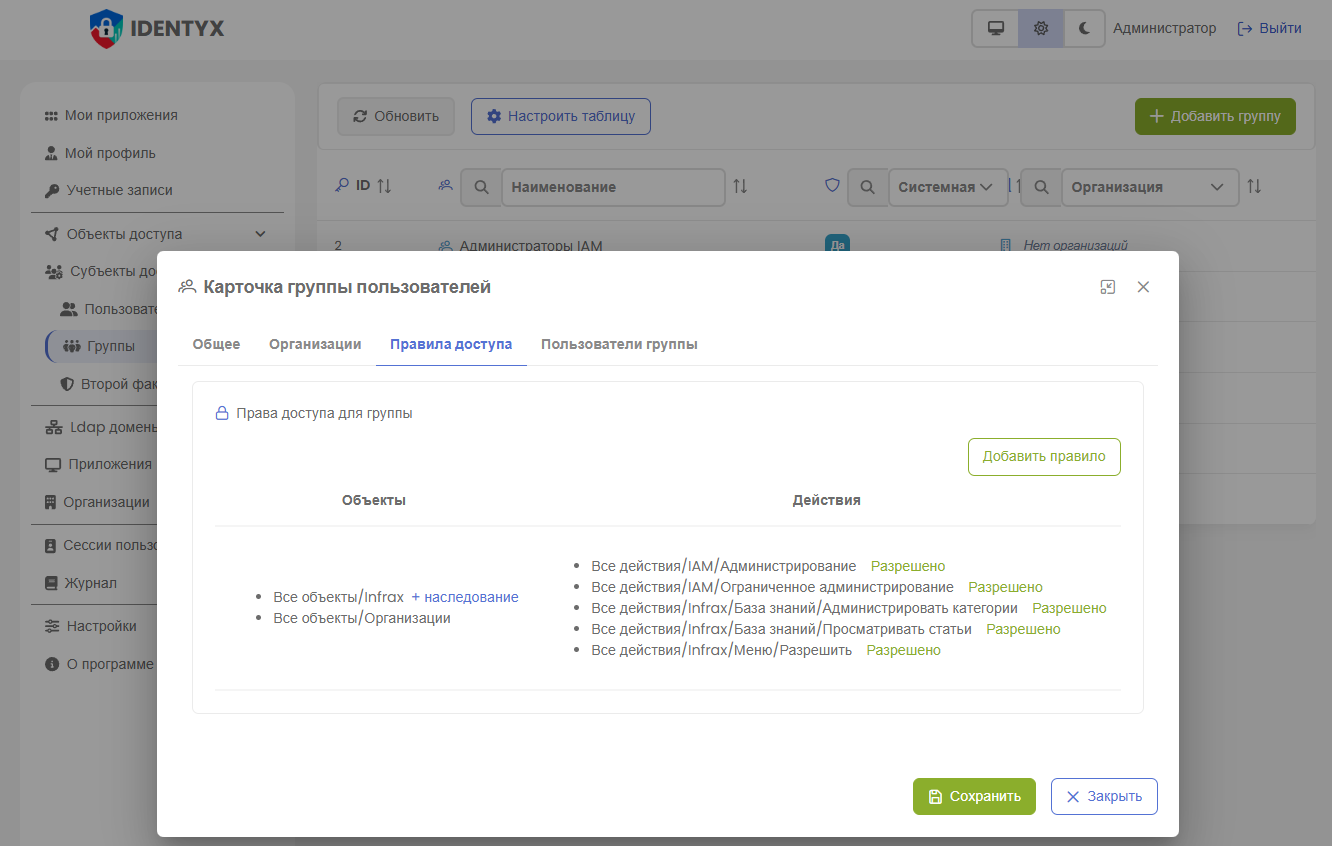Switch to the Общее tab

coord(216,344)
